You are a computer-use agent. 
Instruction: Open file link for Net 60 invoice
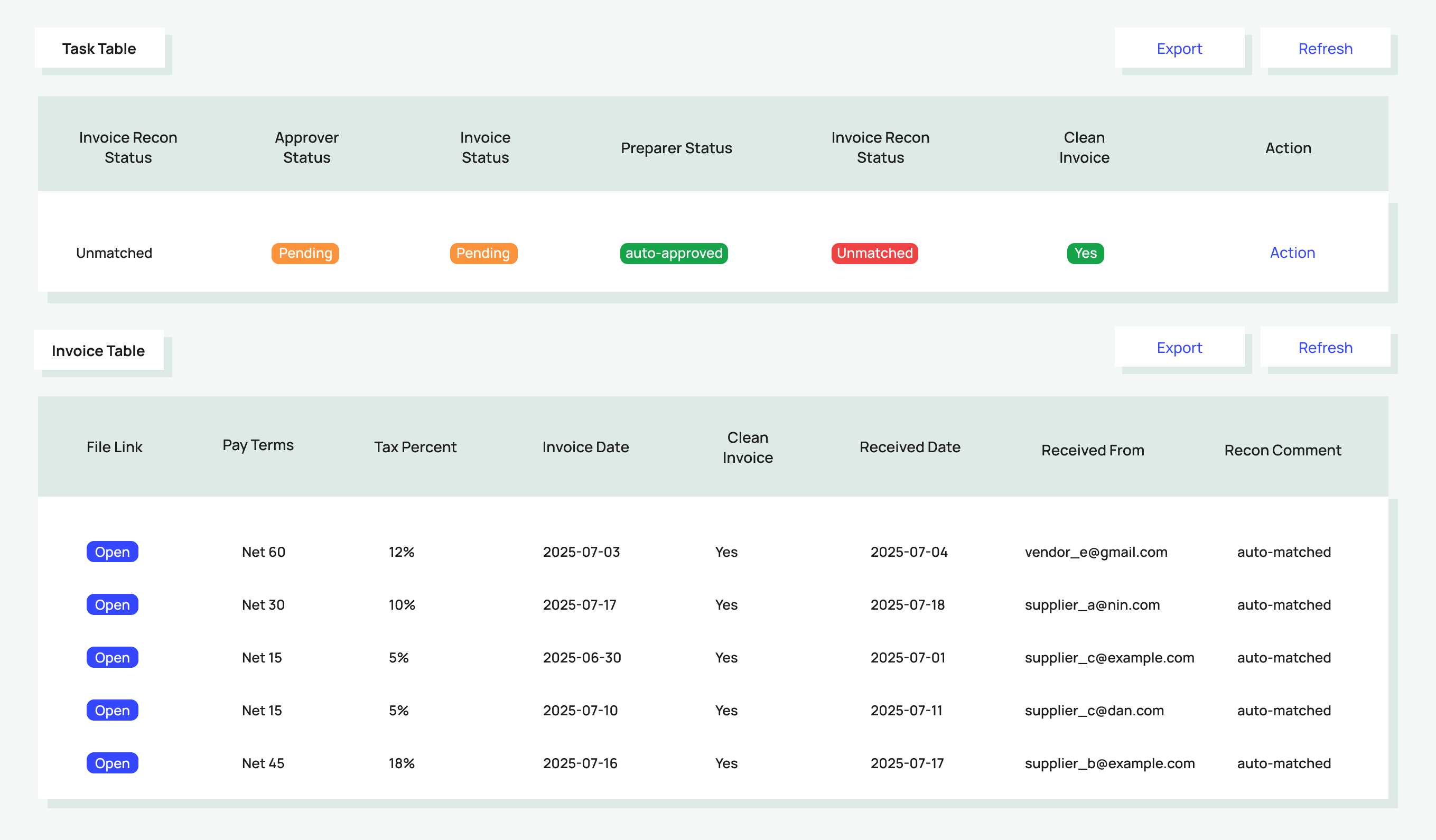[112, 552]
